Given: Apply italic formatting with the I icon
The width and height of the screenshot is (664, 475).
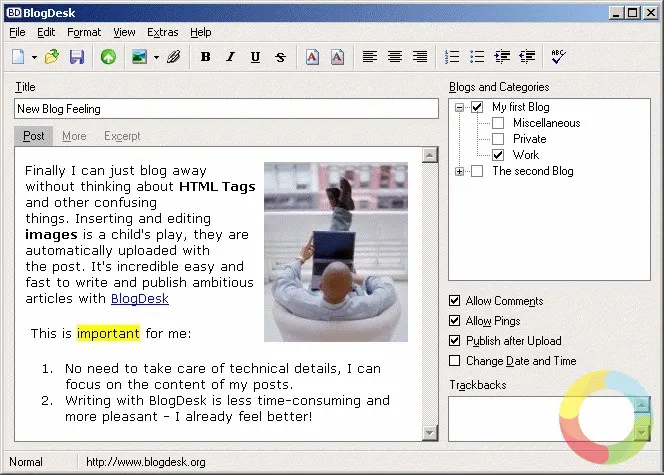Looking at the screenshot, I should point(230,56).
